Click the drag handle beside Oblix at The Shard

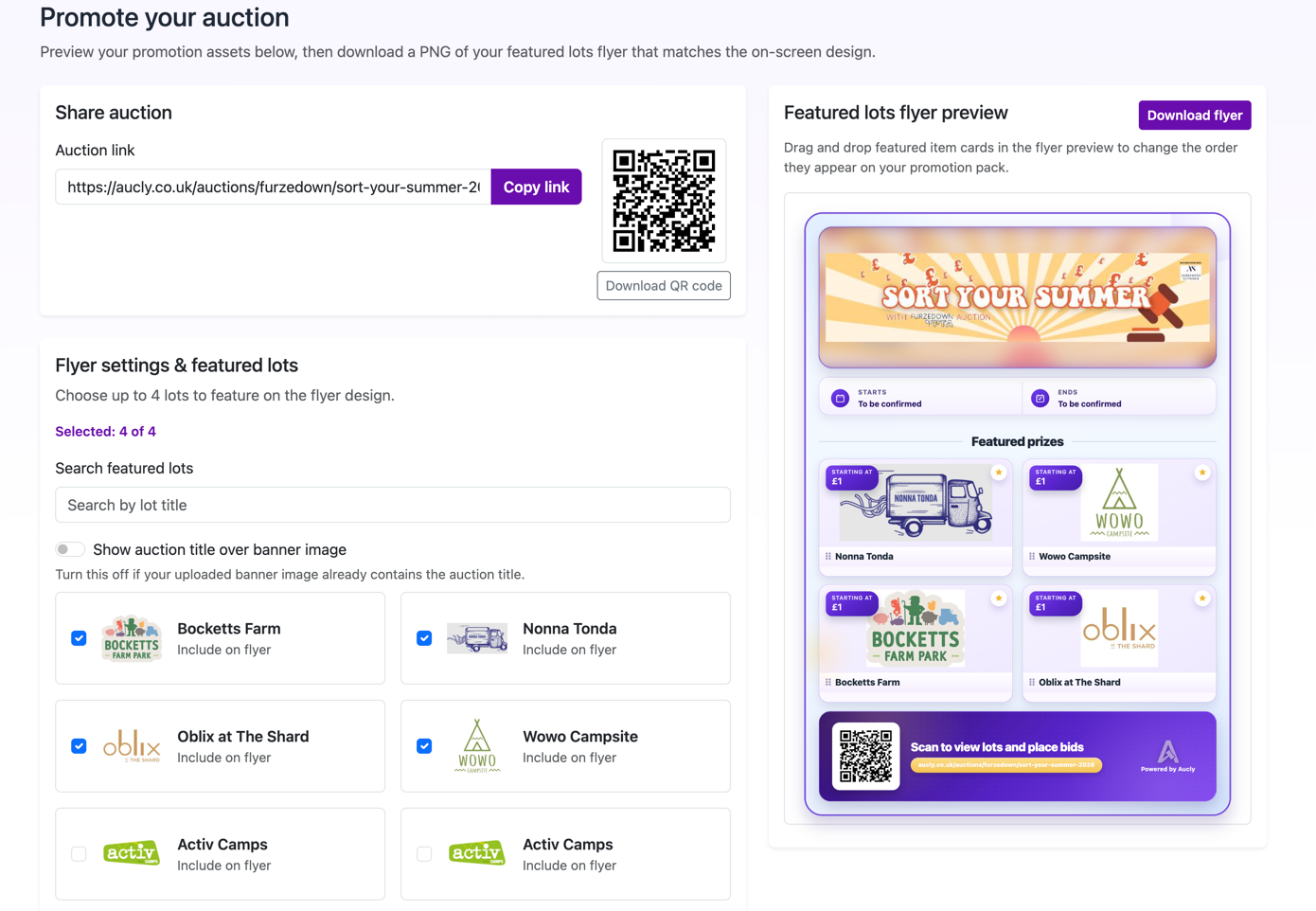click(1032, 683)
